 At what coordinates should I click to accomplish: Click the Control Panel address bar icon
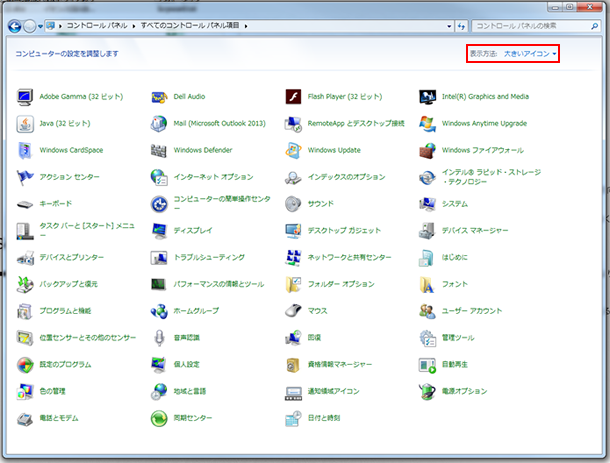51,26
